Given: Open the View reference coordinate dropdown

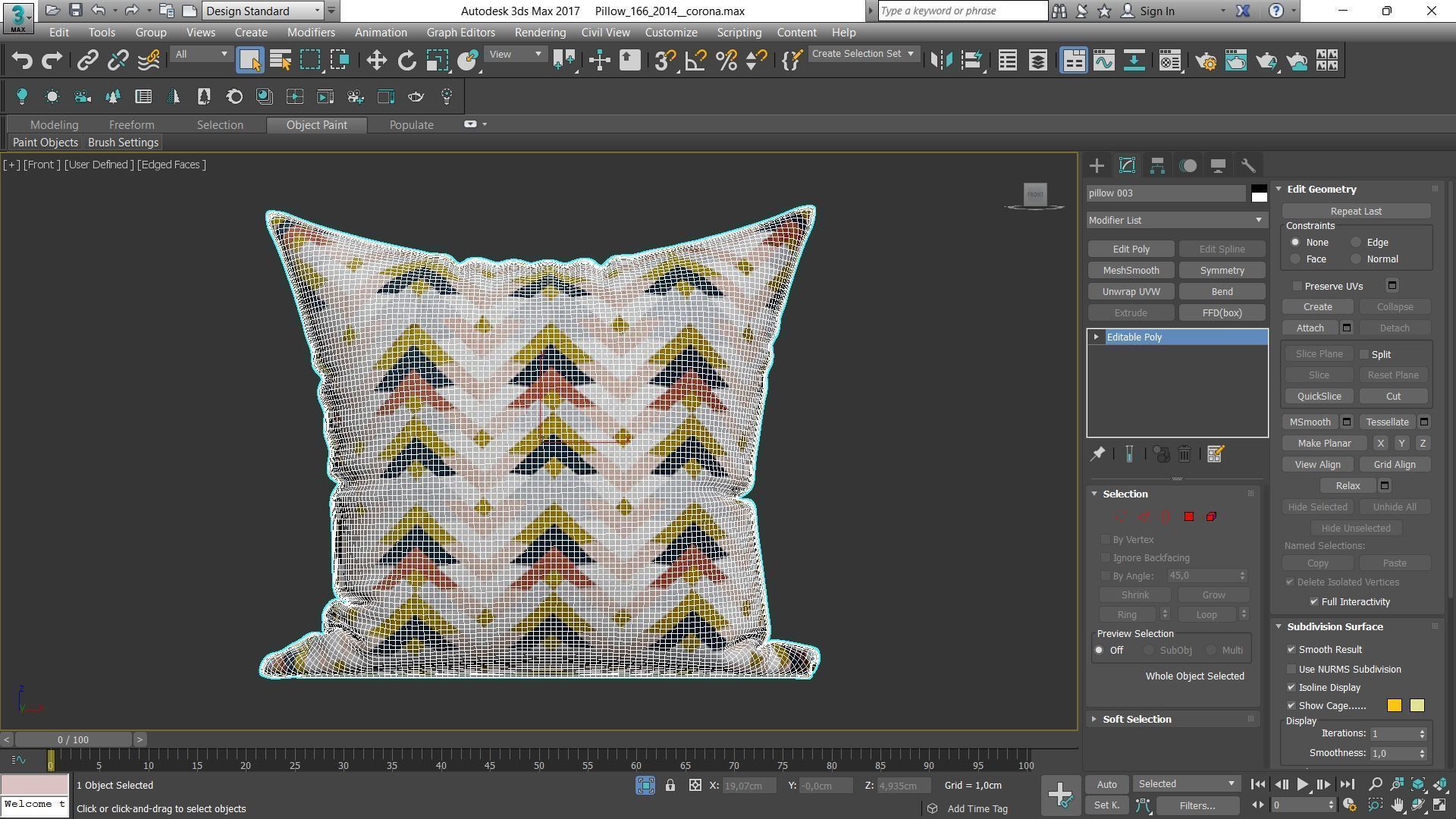Looking at the screenshot, I should 515,55.
